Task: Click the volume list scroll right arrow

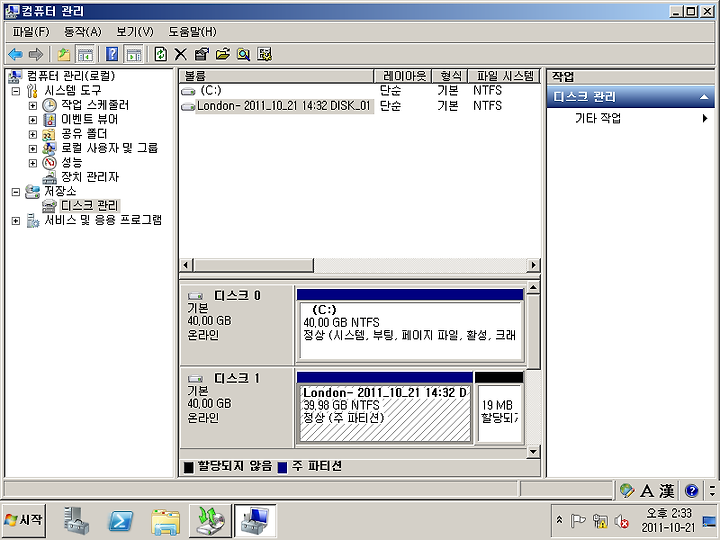Action: pos(533,265)
